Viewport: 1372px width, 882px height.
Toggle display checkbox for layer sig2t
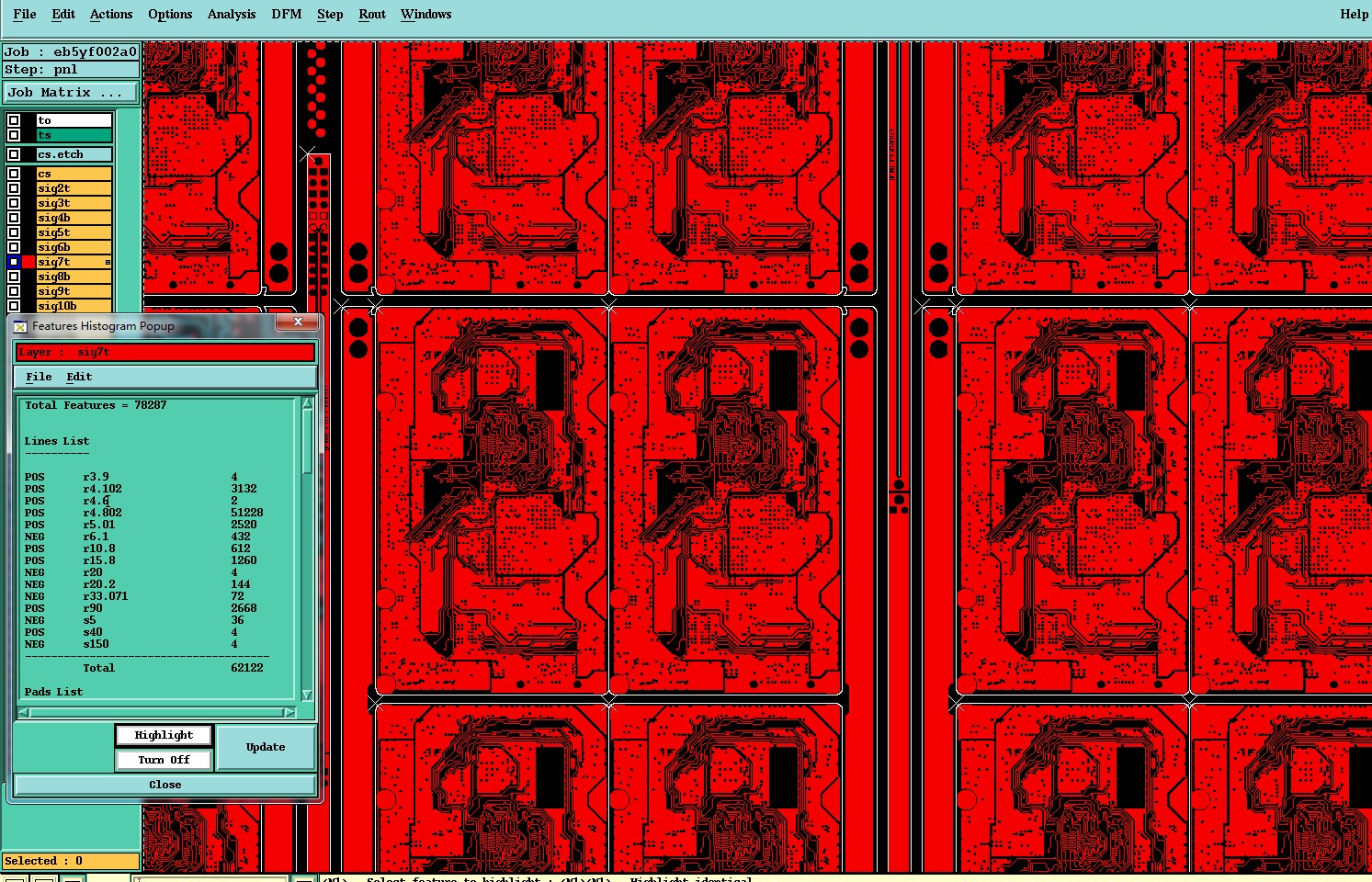pos(14,188)
